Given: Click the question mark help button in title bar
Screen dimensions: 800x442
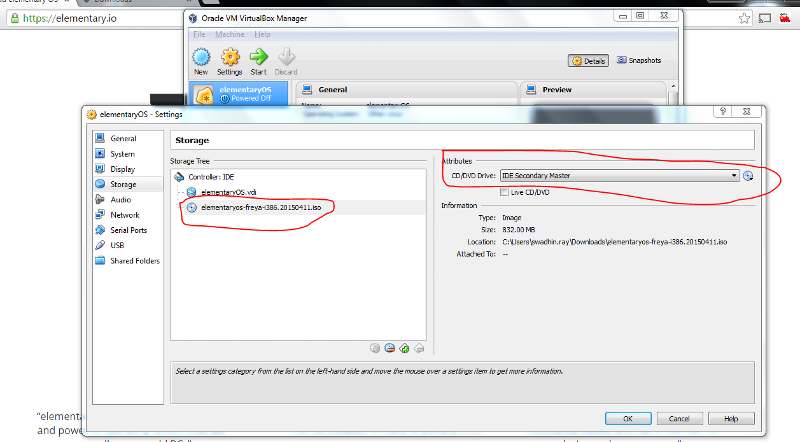Looking at the screenshot, I should 722,111.
